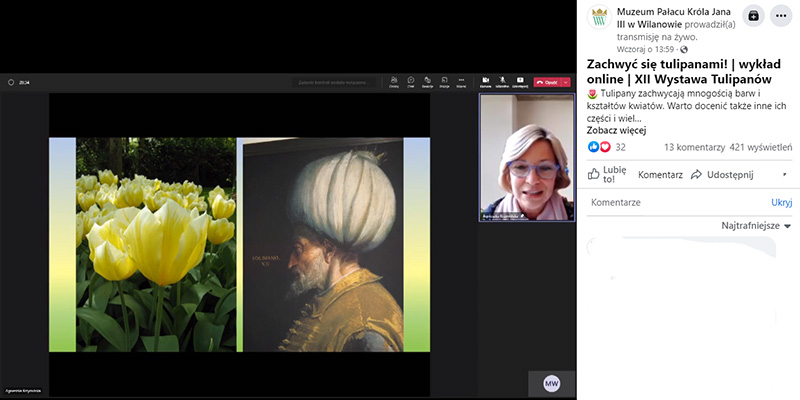Image resolution: width=800 pixels, height=400 pixels.
Task: Click the Komentarz button
Action: pos(660,174)
